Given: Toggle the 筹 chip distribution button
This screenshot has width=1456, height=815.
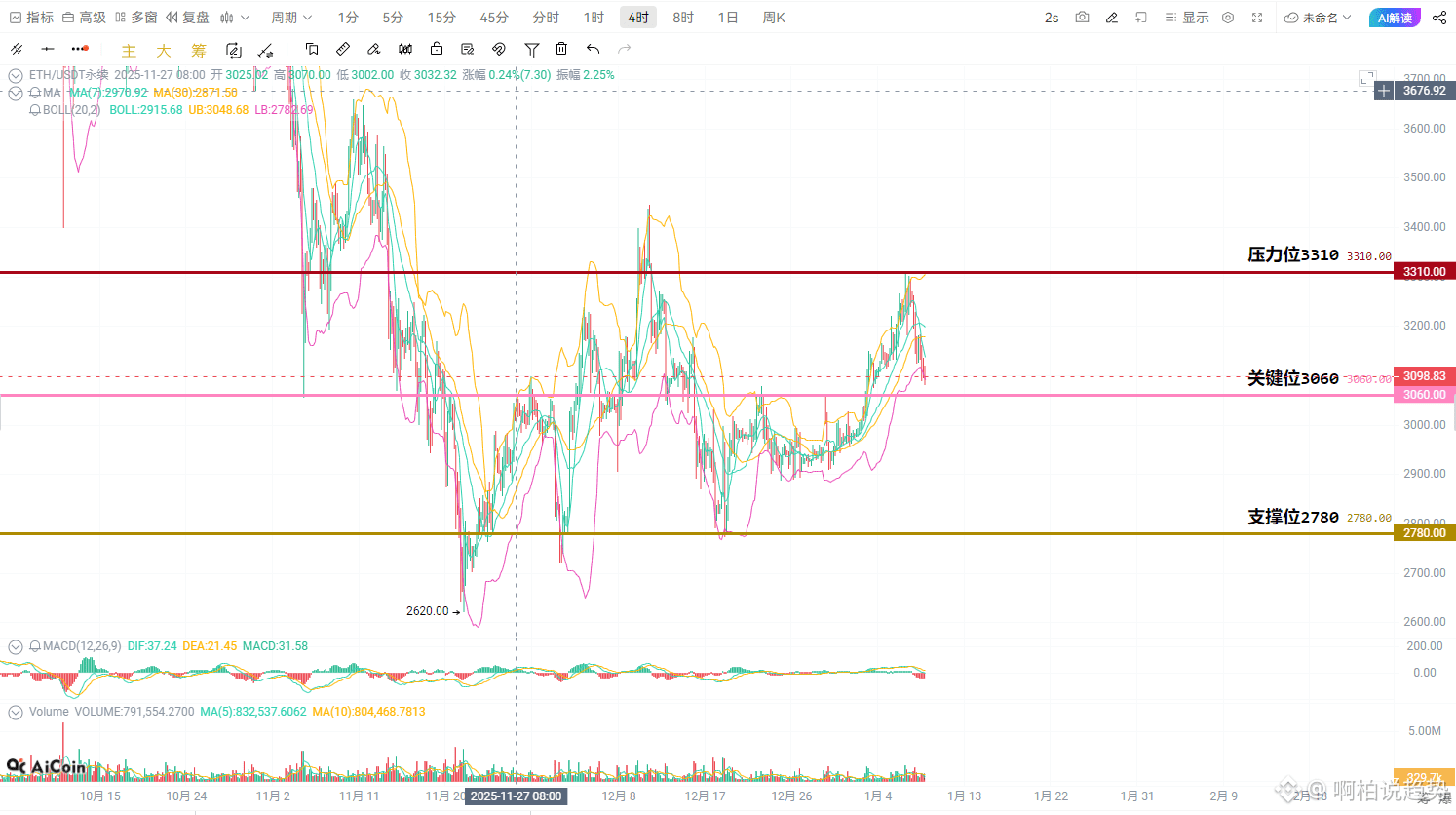Looking at the screenshot, I should [x=199, y=51].
